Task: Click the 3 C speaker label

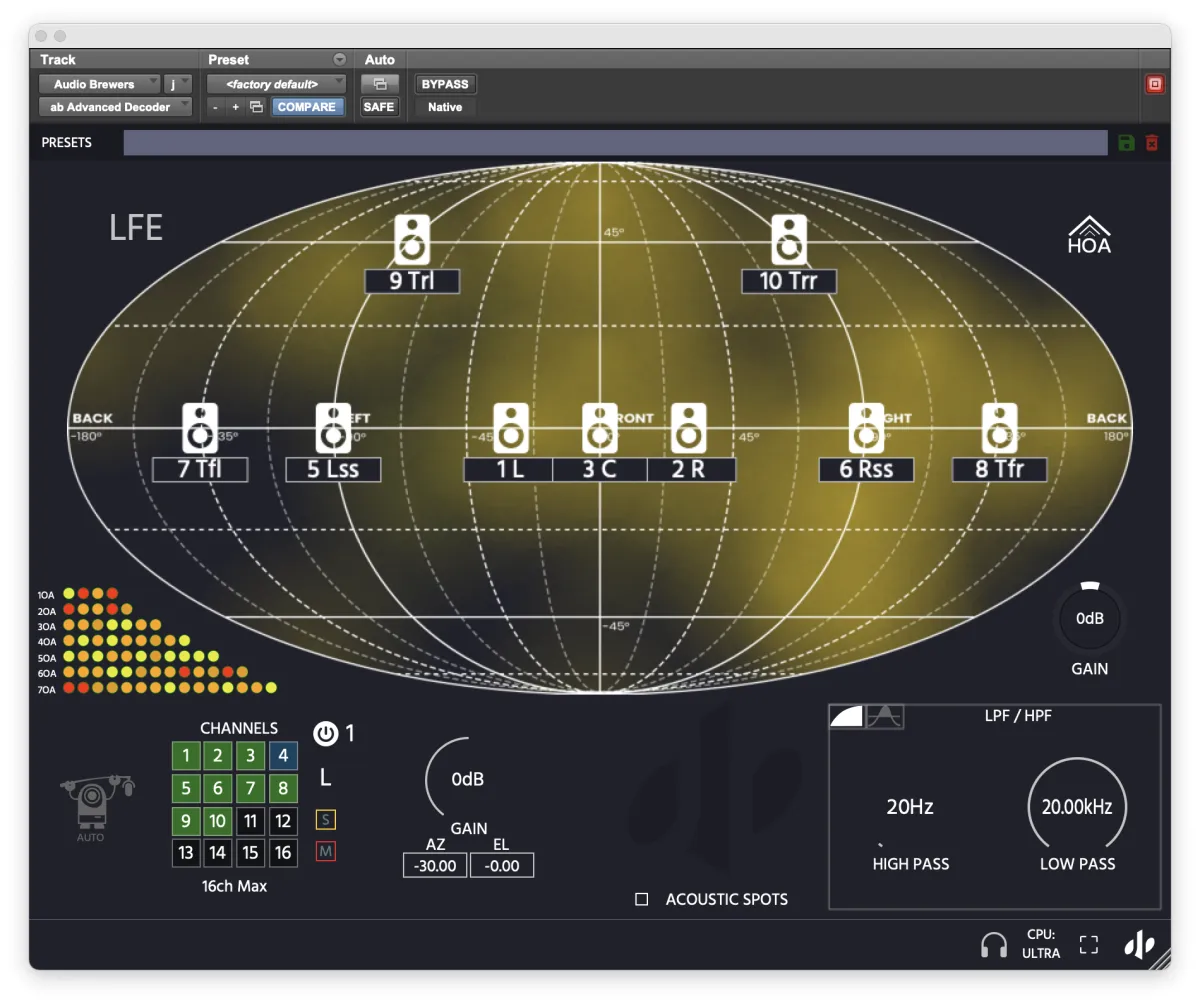Action: (600, 469)
